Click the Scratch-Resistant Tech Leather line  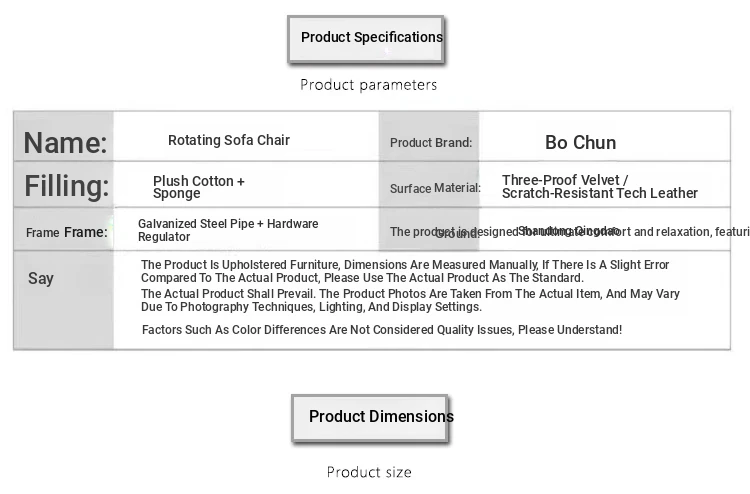[599, 193]
